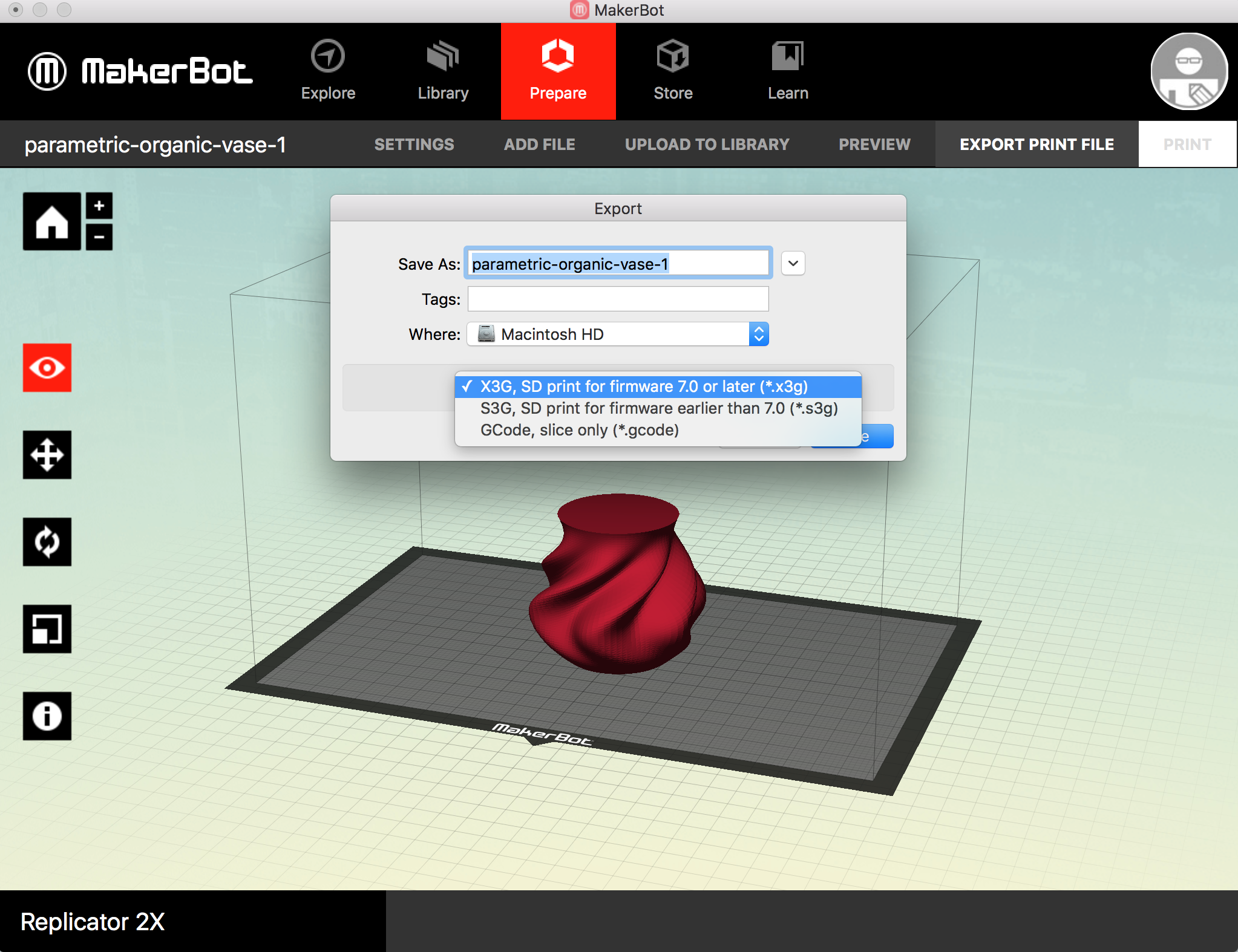Click the Replicator 2X printer label
This screenshot has height=952, width=1238.
tap(93, 922)
